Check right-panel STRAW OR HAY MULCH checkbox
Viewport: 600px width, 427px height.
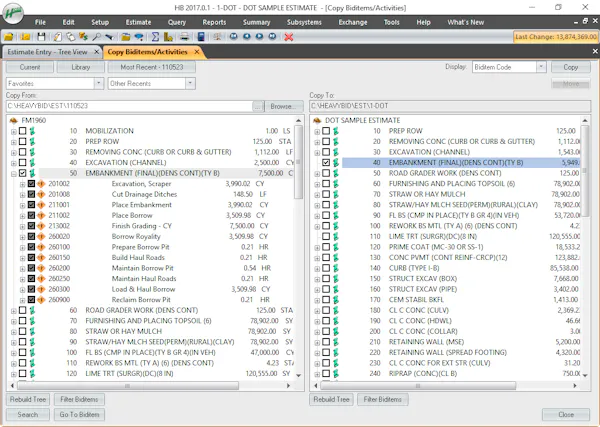click(x=326, y=194)
